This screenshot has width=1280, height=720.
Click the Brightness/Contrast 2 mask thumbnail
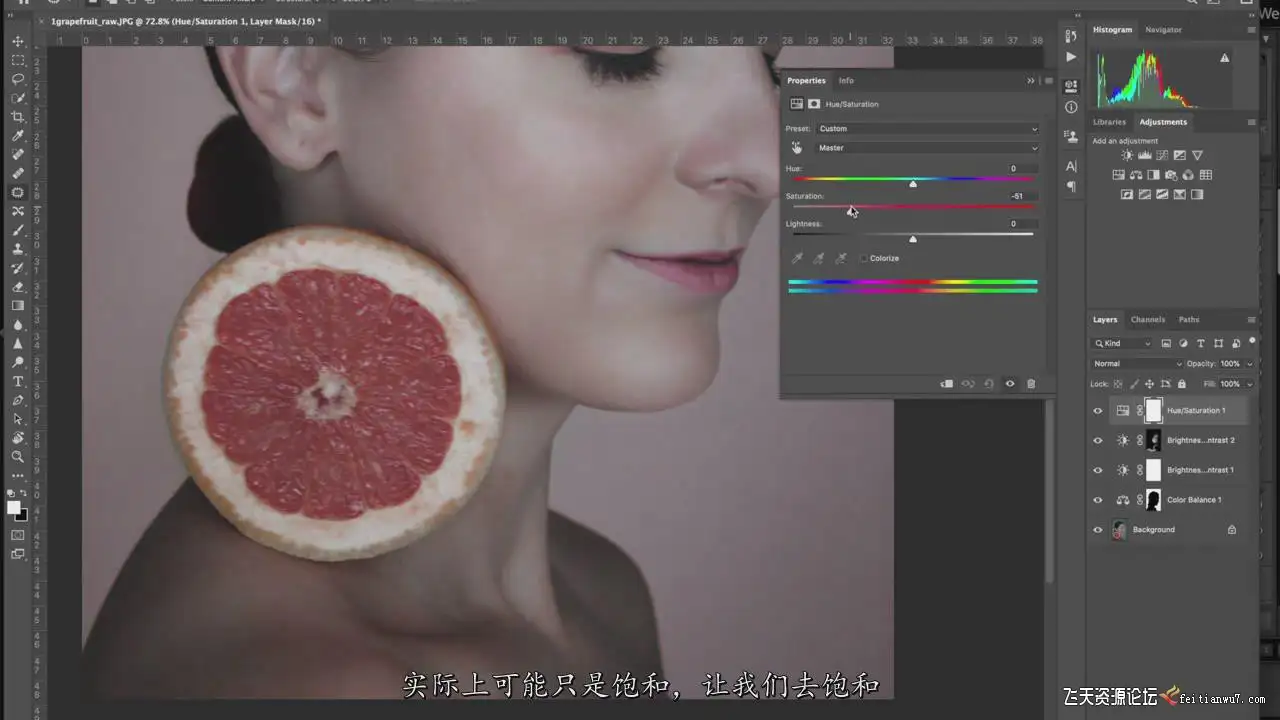point(1153,440)
